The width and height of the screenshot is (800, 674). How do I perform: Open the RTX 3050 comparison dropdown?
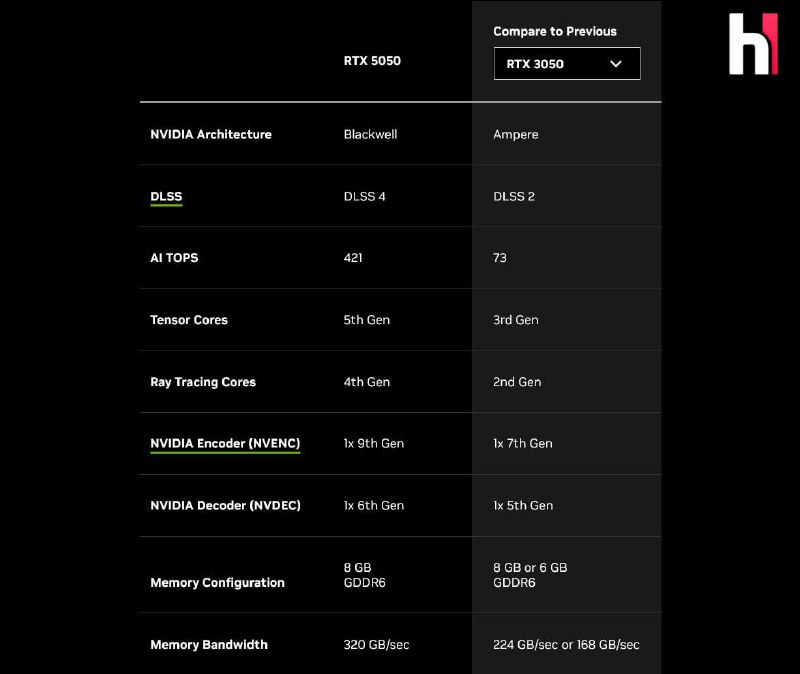(x=567, y=64)
